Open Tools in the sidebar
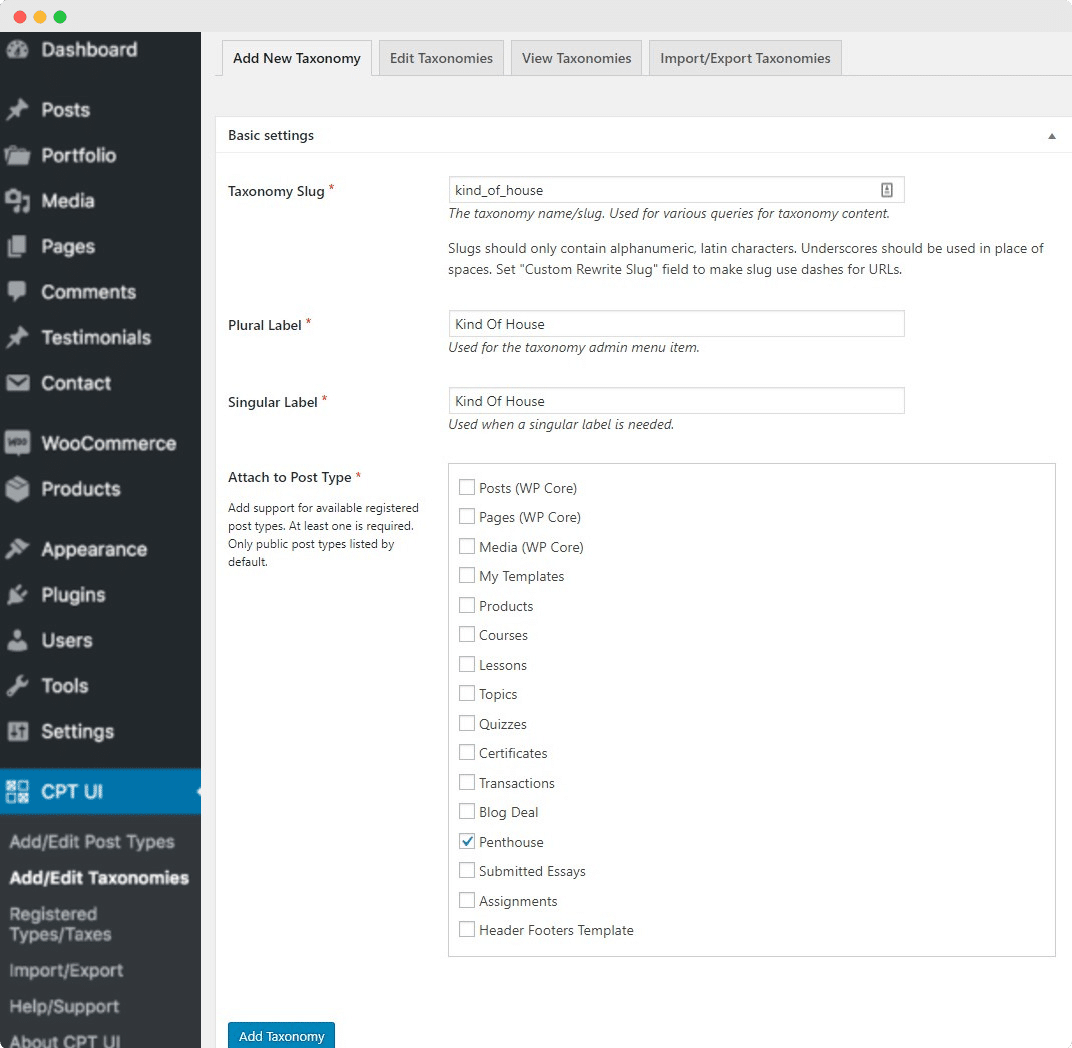Image resolution: width=1072 pixels, height=1048 pixels. click(65, 686)
